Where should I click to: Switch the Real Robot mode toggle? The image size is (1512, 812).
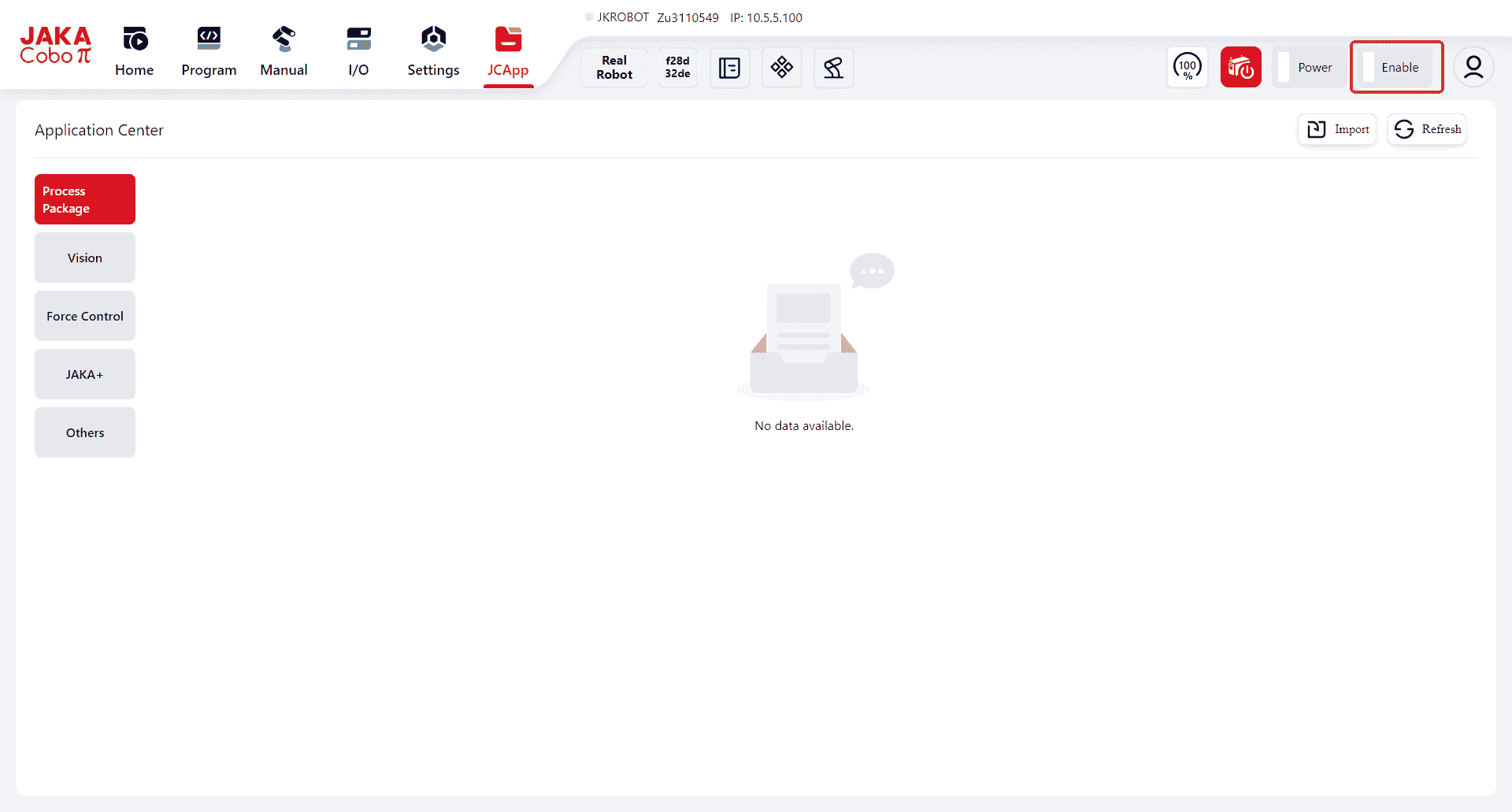[x=614, y=68]
